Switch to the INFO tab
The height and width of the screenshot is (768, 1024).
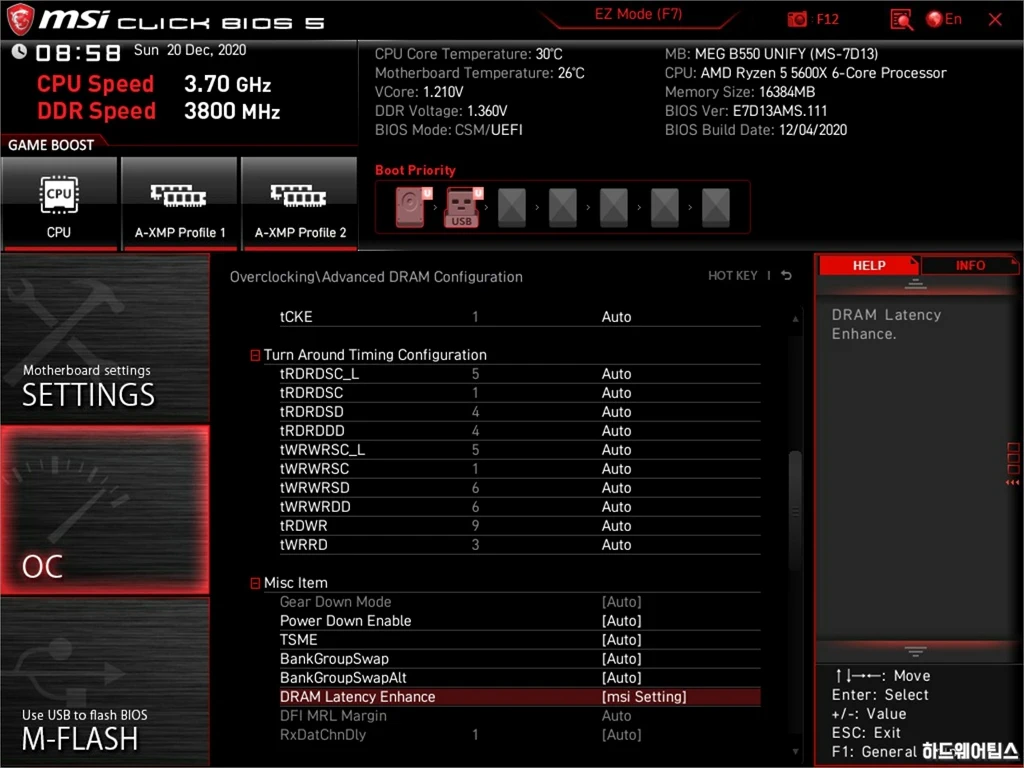[970, 265]
